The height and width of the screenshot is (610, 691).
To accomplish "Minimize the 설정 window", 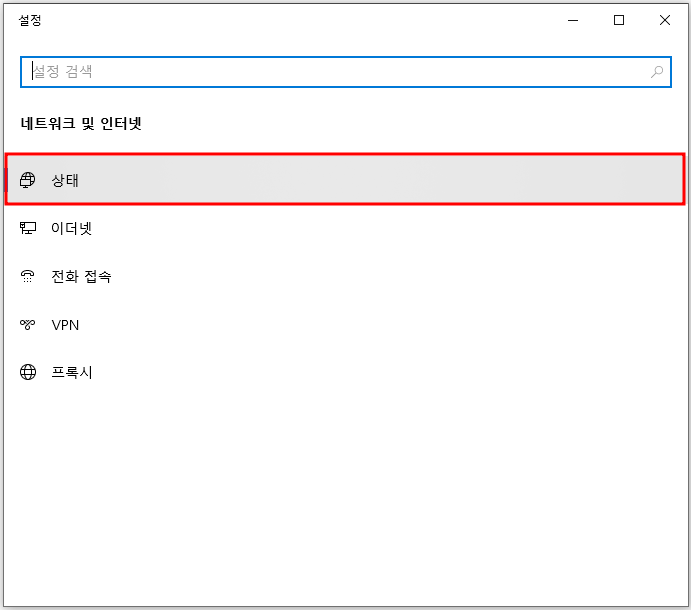I will pyautogui.click(x=573, y=20).
